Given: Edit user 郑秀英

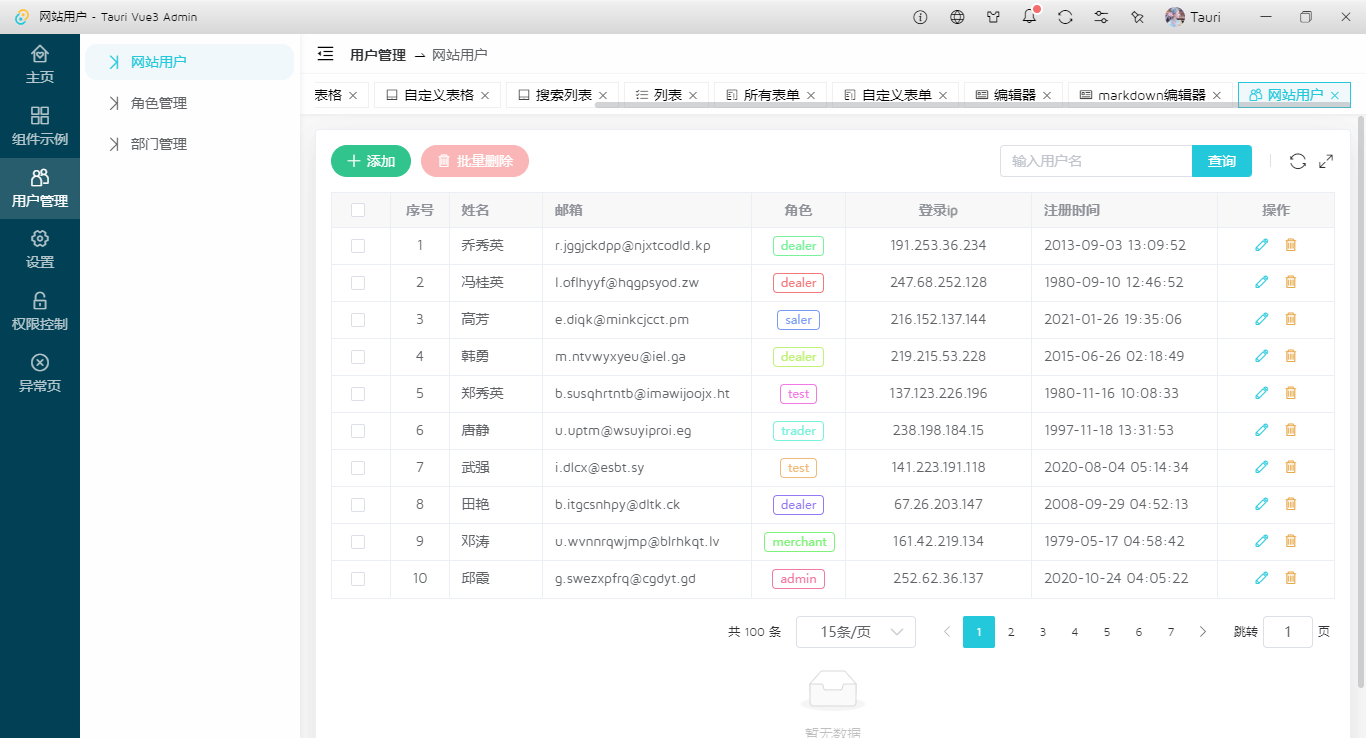Looking at the screenshot, I should click(1262, 393).
